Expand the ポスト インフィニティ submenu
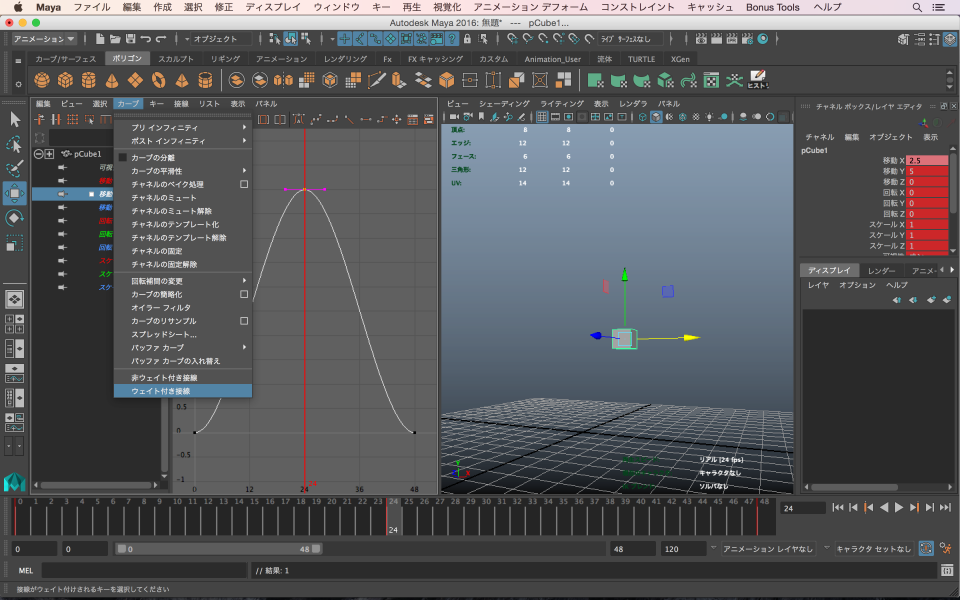 coord(183,141)
